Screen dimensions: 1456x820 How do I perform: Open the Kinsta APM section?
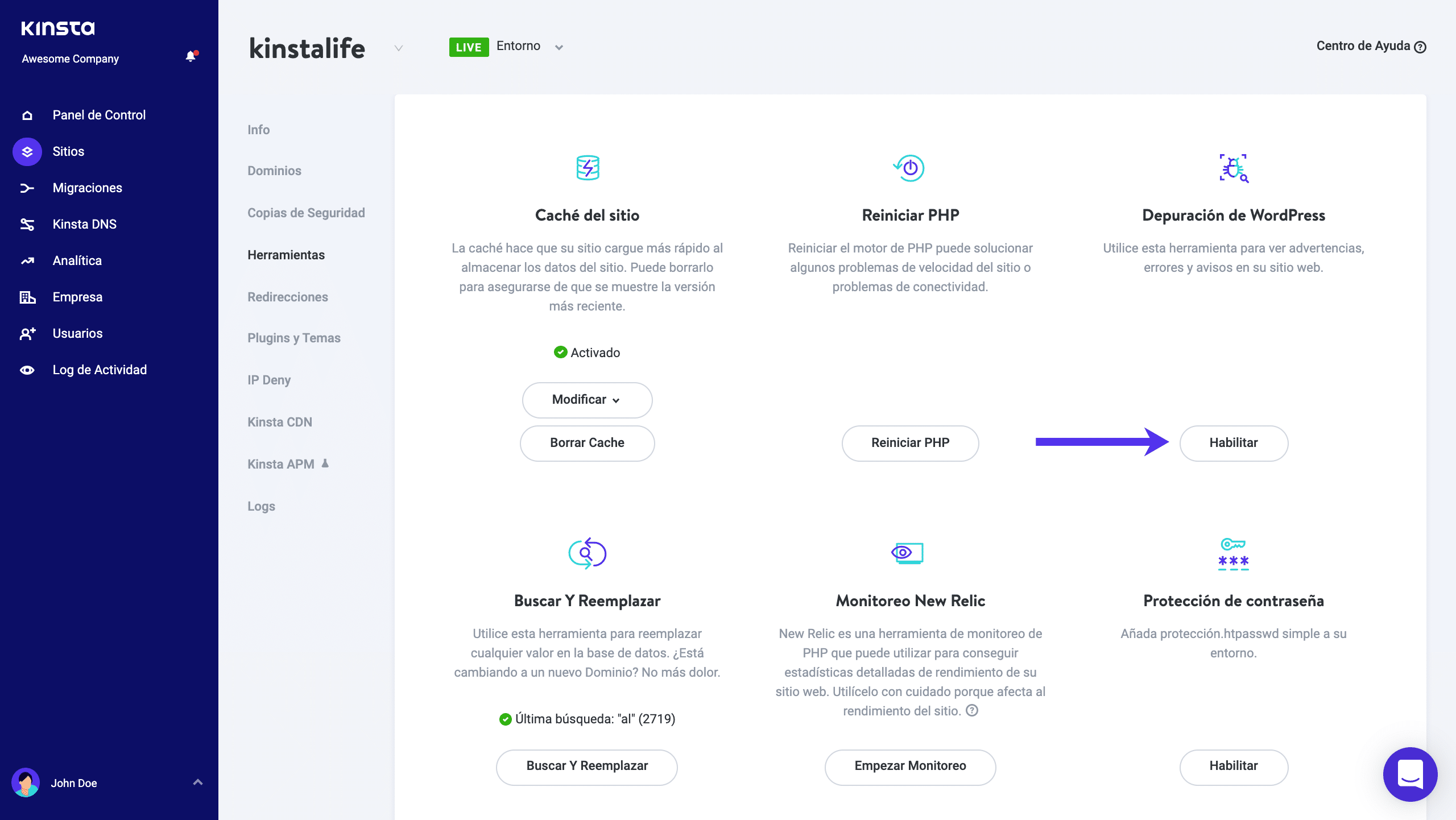tap(281, 464)
